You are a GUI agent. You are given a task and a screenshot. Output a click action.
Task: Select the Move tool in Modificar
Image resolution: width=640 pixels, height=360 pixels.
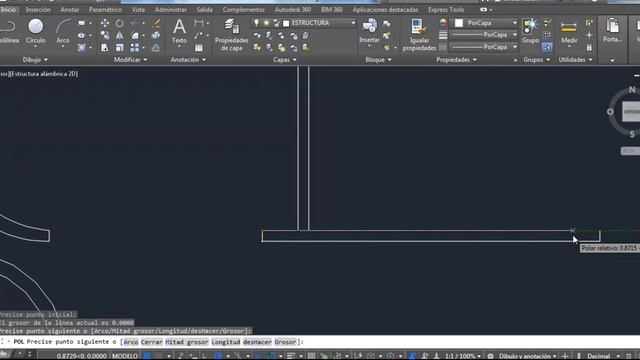coord(105,23)
